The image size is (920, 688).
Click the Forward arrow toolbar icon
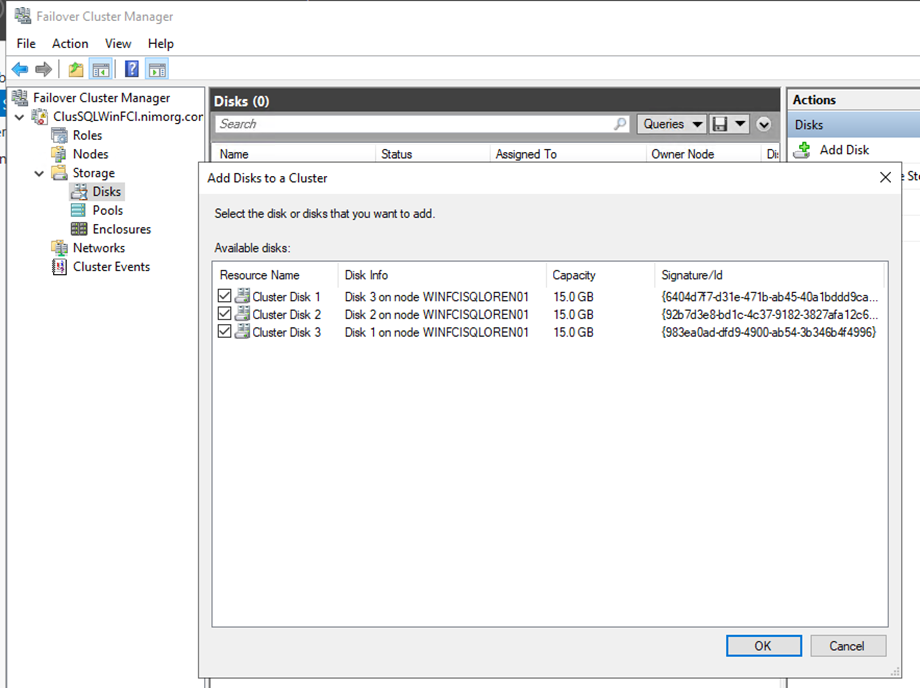(x=43, y=69)
